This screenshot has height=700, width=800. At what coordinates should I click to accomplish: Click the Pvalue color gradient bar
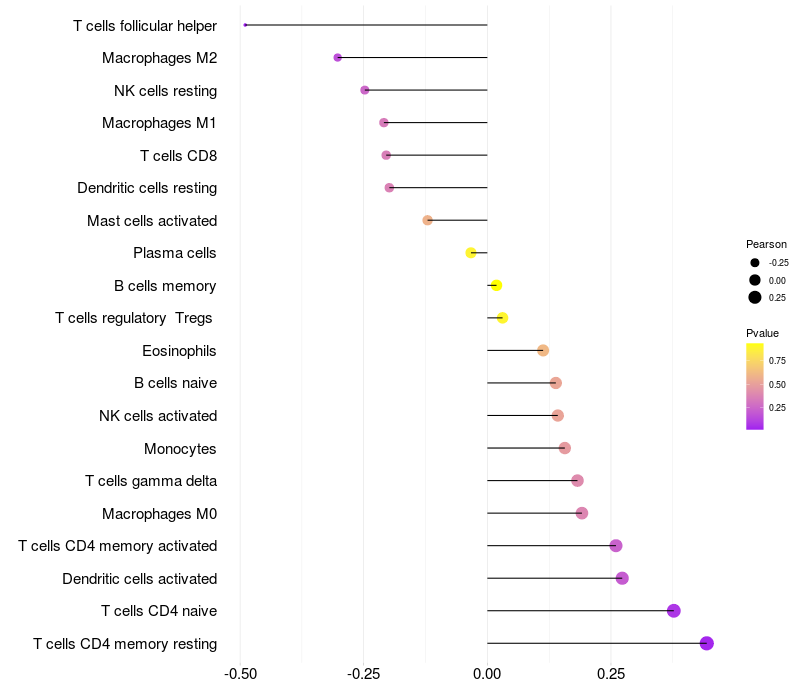point(755,387)
